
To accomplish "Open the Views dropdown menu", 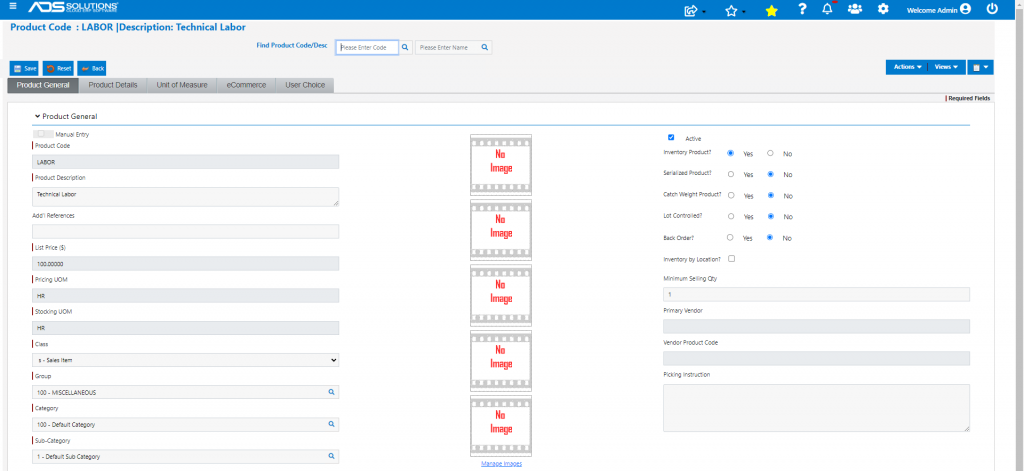I will pos(946,67).
